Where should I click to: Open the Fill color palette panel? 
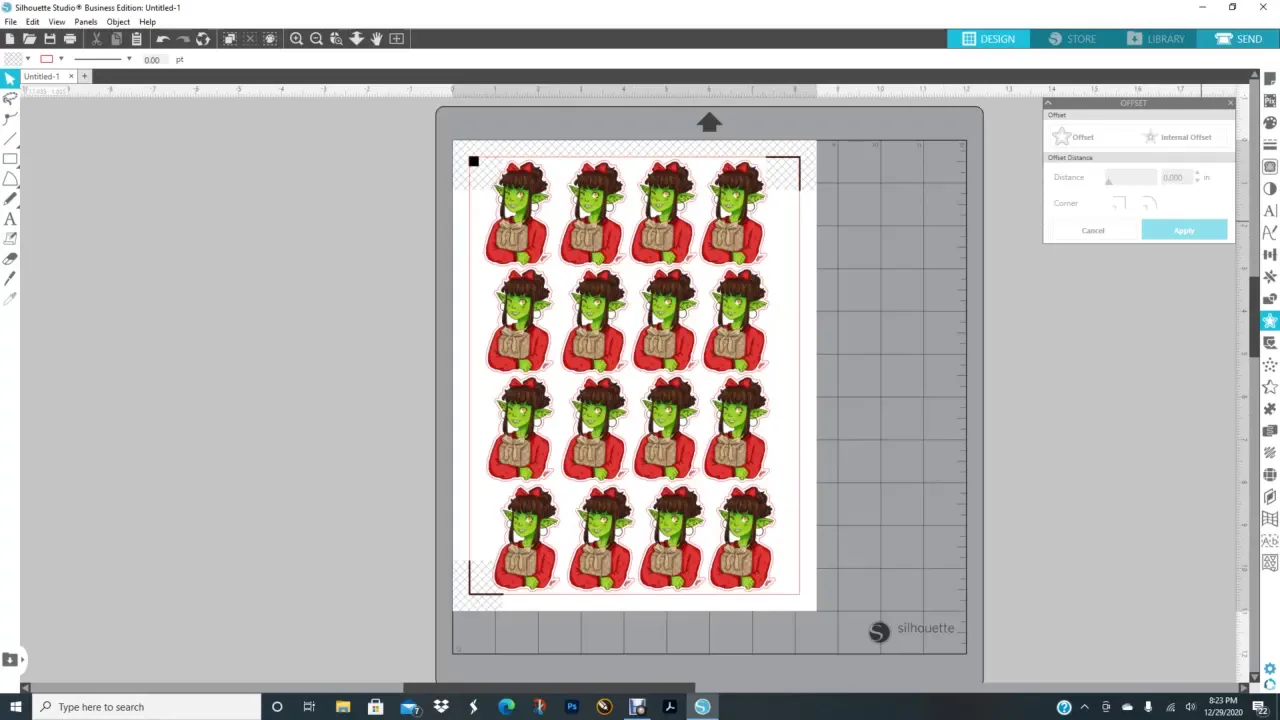(1270, 123)
